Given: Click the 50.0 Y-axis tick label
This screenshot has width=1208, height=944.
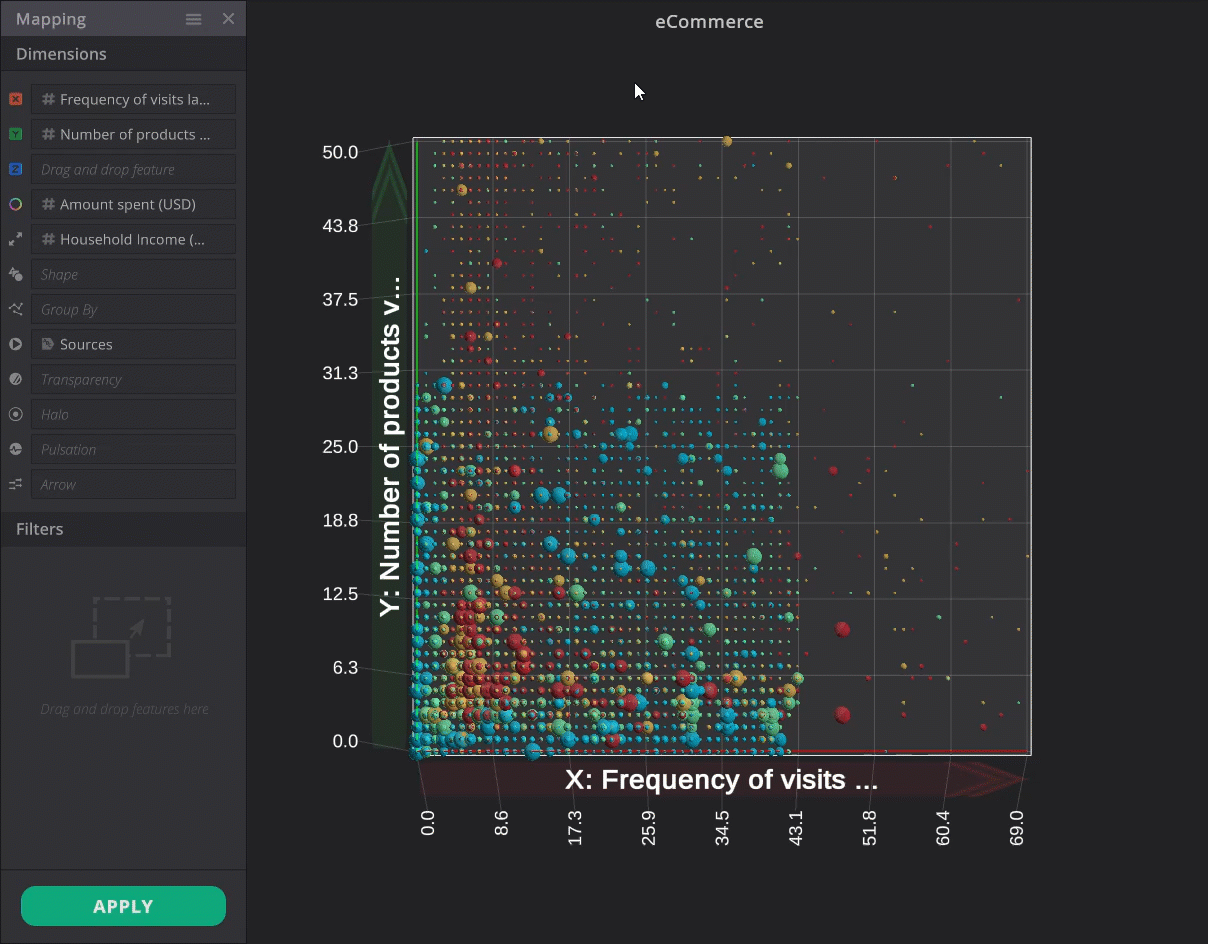Looking at the screenshot, I should [340, 152].
